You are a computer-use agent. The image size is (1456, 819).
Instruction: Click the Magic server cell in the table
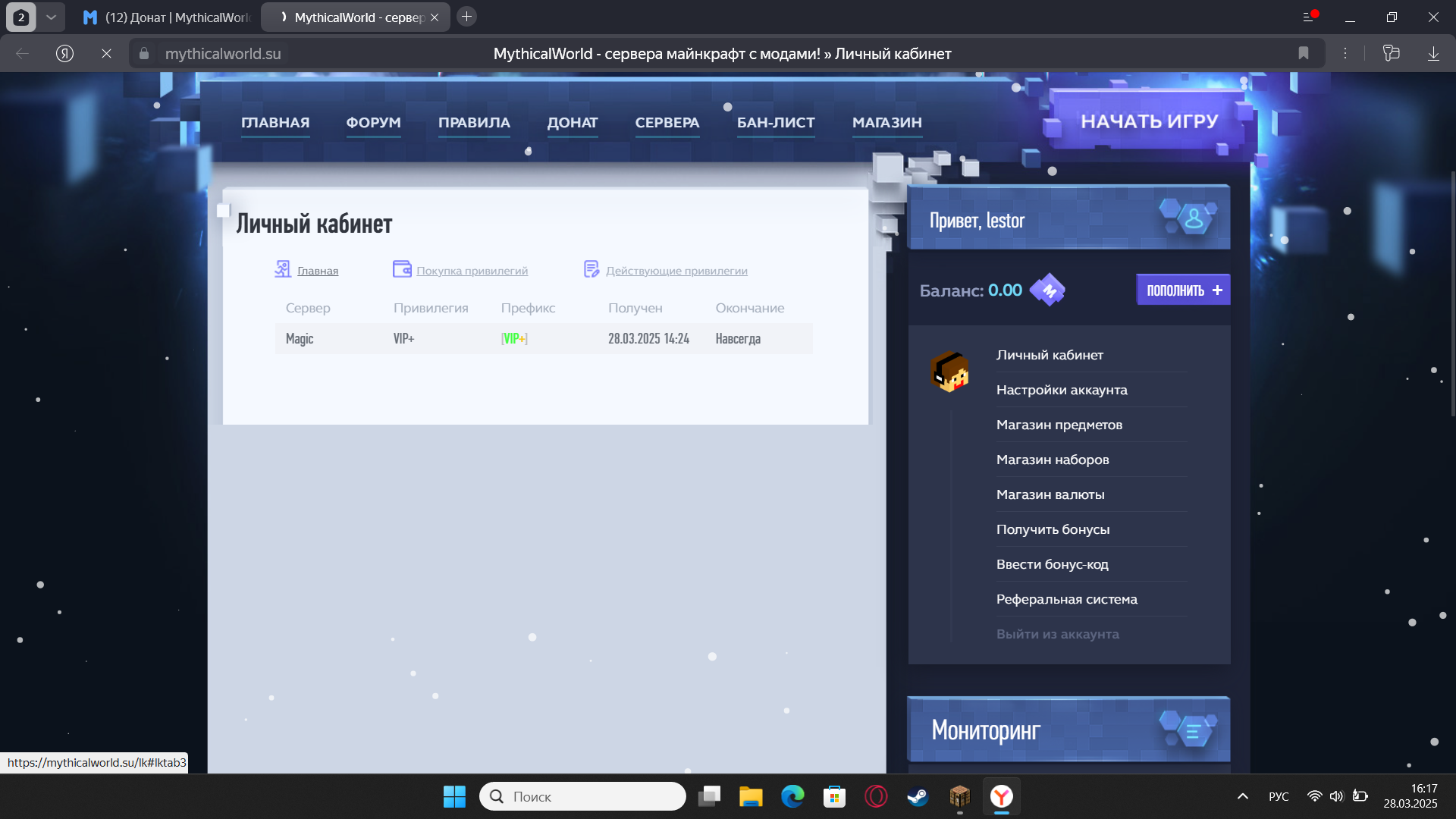pos(300,338)
